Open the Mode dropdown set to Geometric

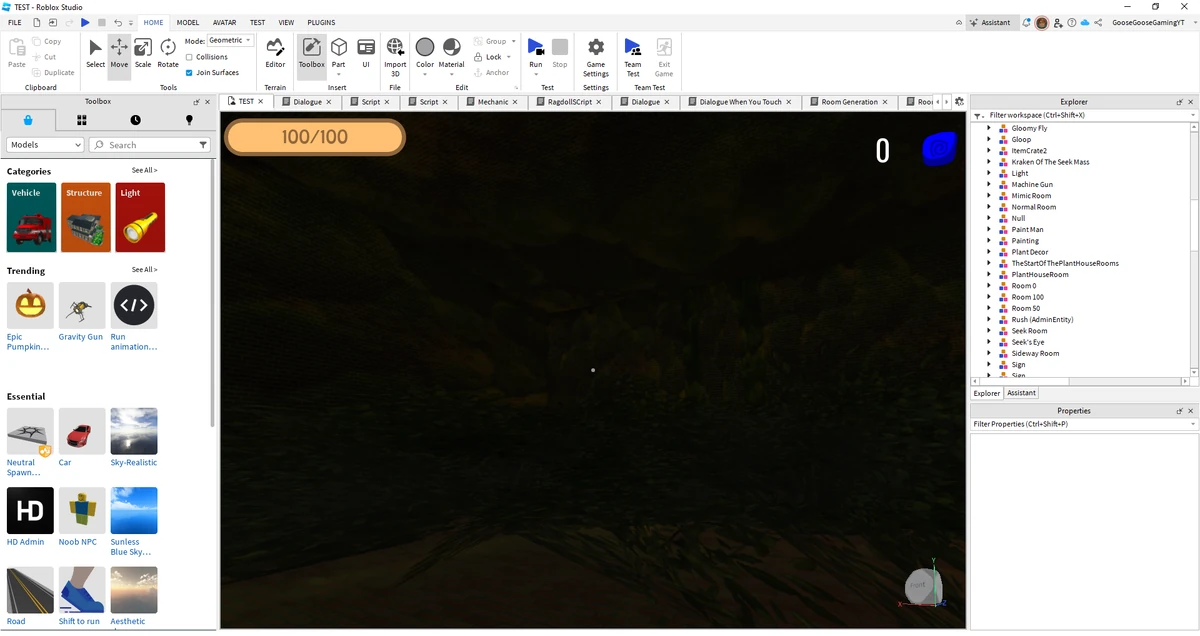pos(230,40)
